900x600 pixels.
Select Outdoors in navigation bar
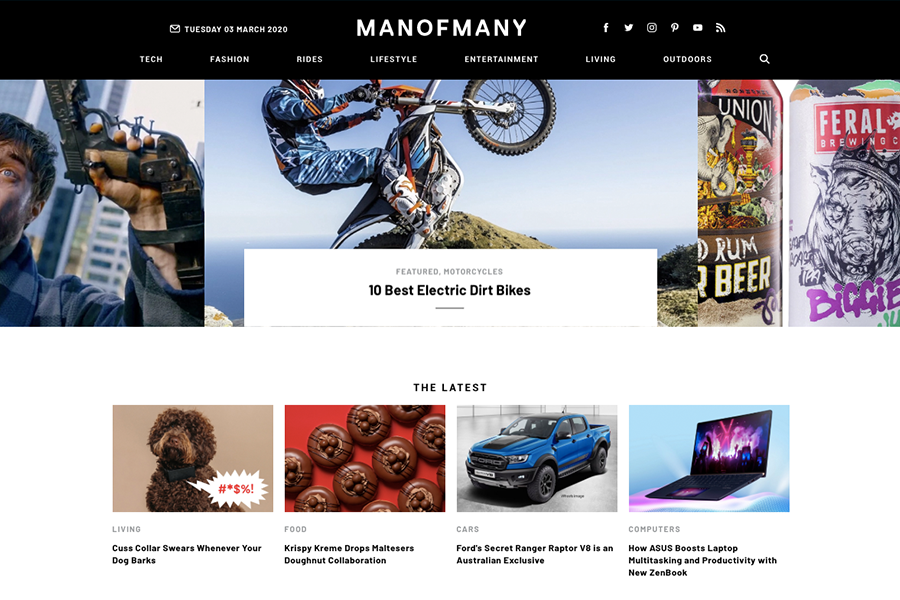687,59
